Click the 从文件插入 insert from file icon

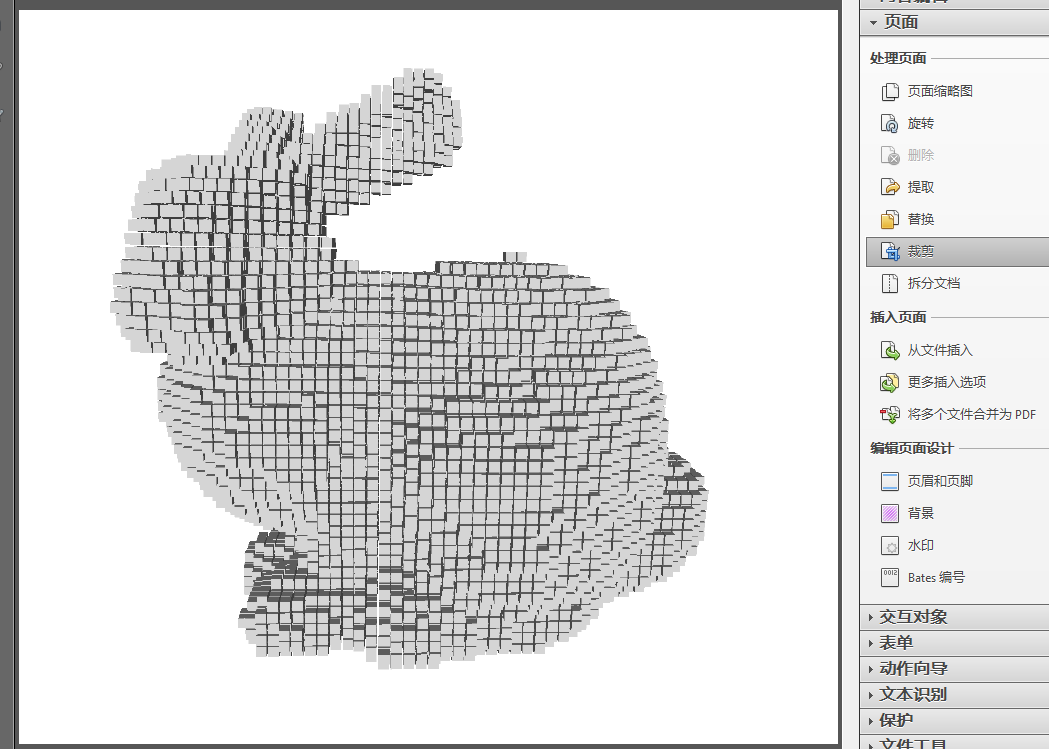point(890,350)
